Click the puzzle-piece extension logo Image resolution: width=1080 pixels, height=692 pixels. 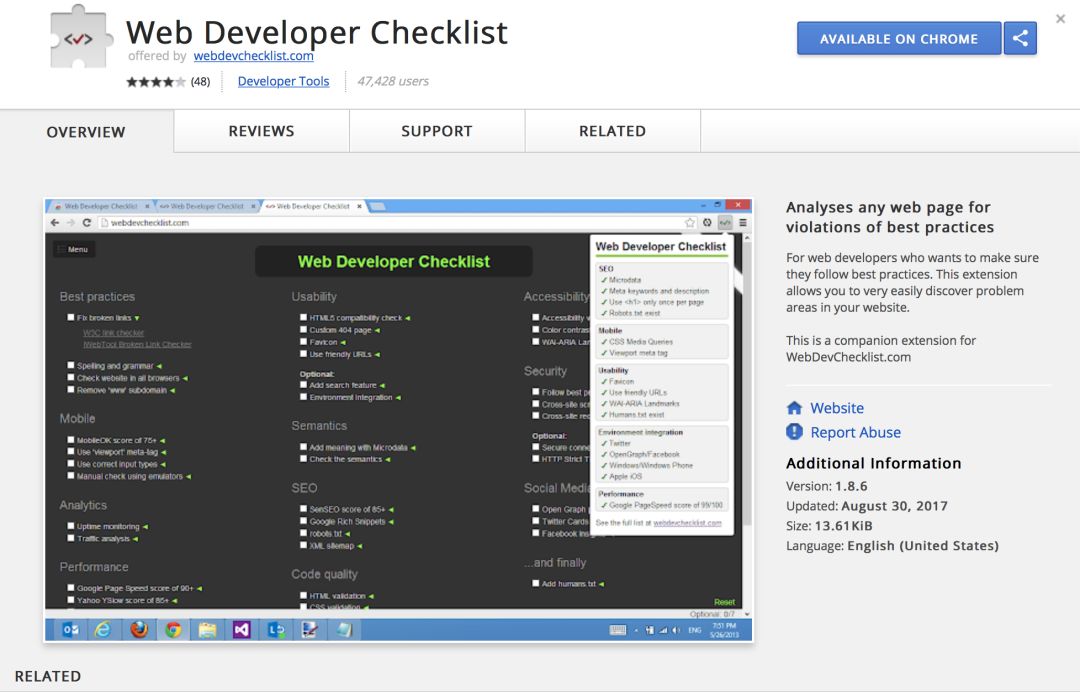tap(81, 37)
